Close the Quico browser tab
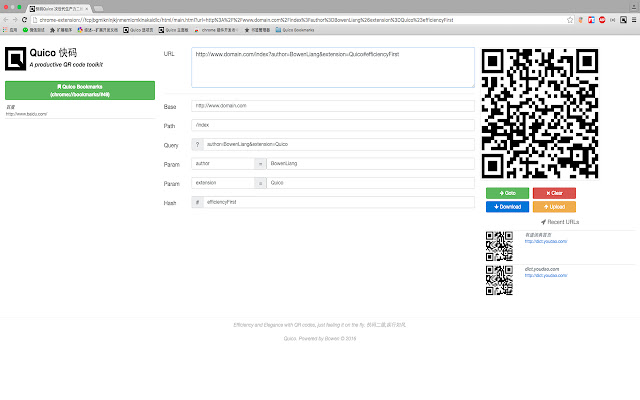Viewport: 640px width, 400px height. tap(87, 9)
